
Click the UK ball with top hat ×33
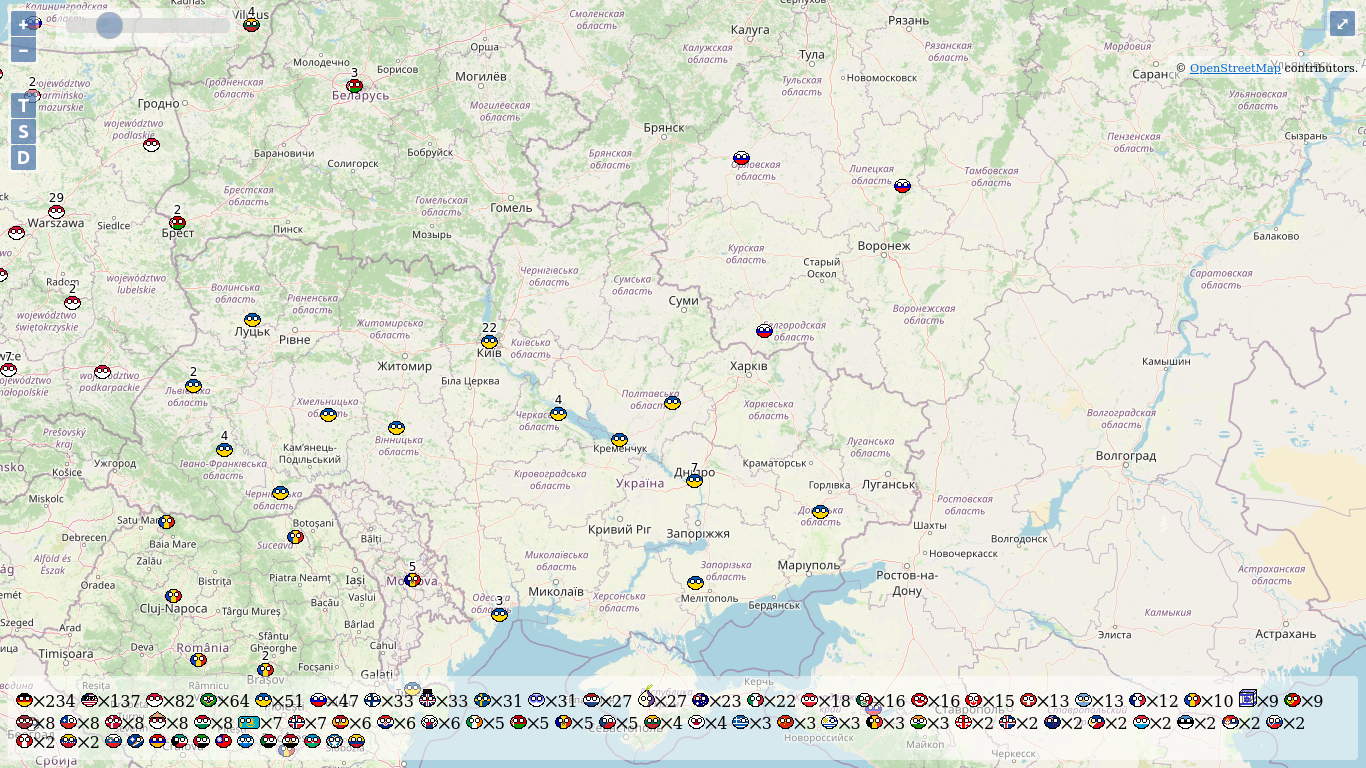pos(427,699)
